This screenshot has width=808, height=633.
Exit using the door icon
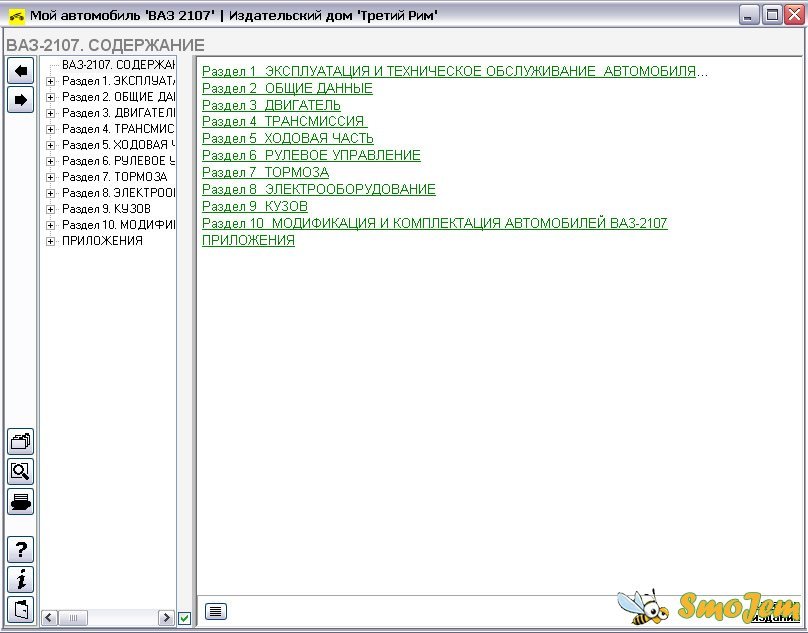(20, 608)
